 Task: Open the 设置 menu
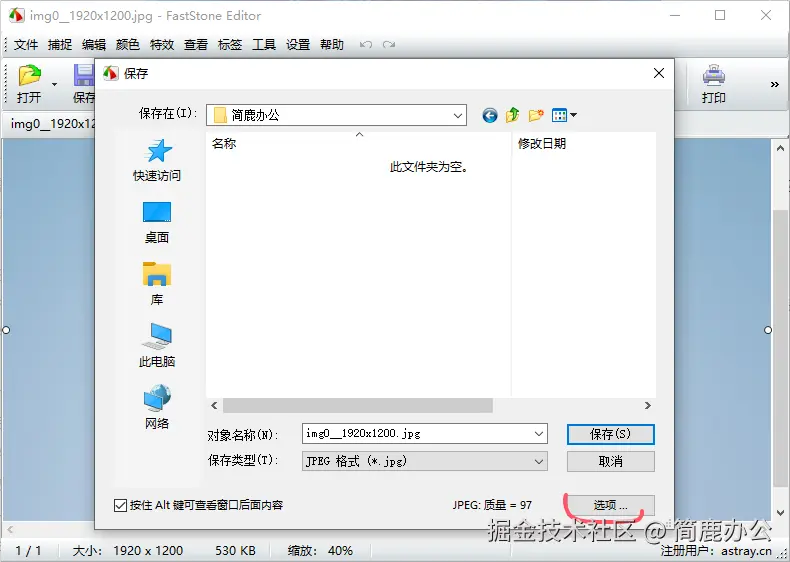point(298,45)
